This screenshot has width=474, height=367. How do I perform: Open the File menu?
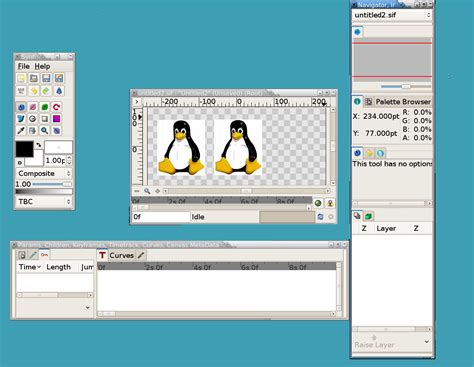[23, 66]
